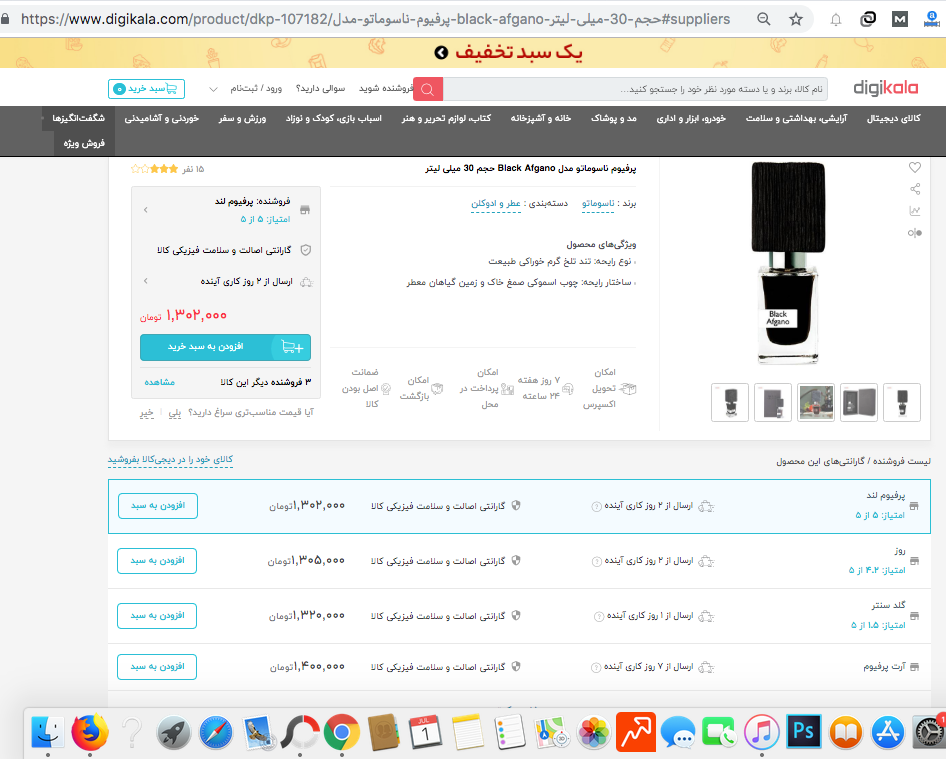Open the price chart icon
Image resolution: width=946 pixels, height=759 pixels.
pyautogui.click(x=915, y=211)
